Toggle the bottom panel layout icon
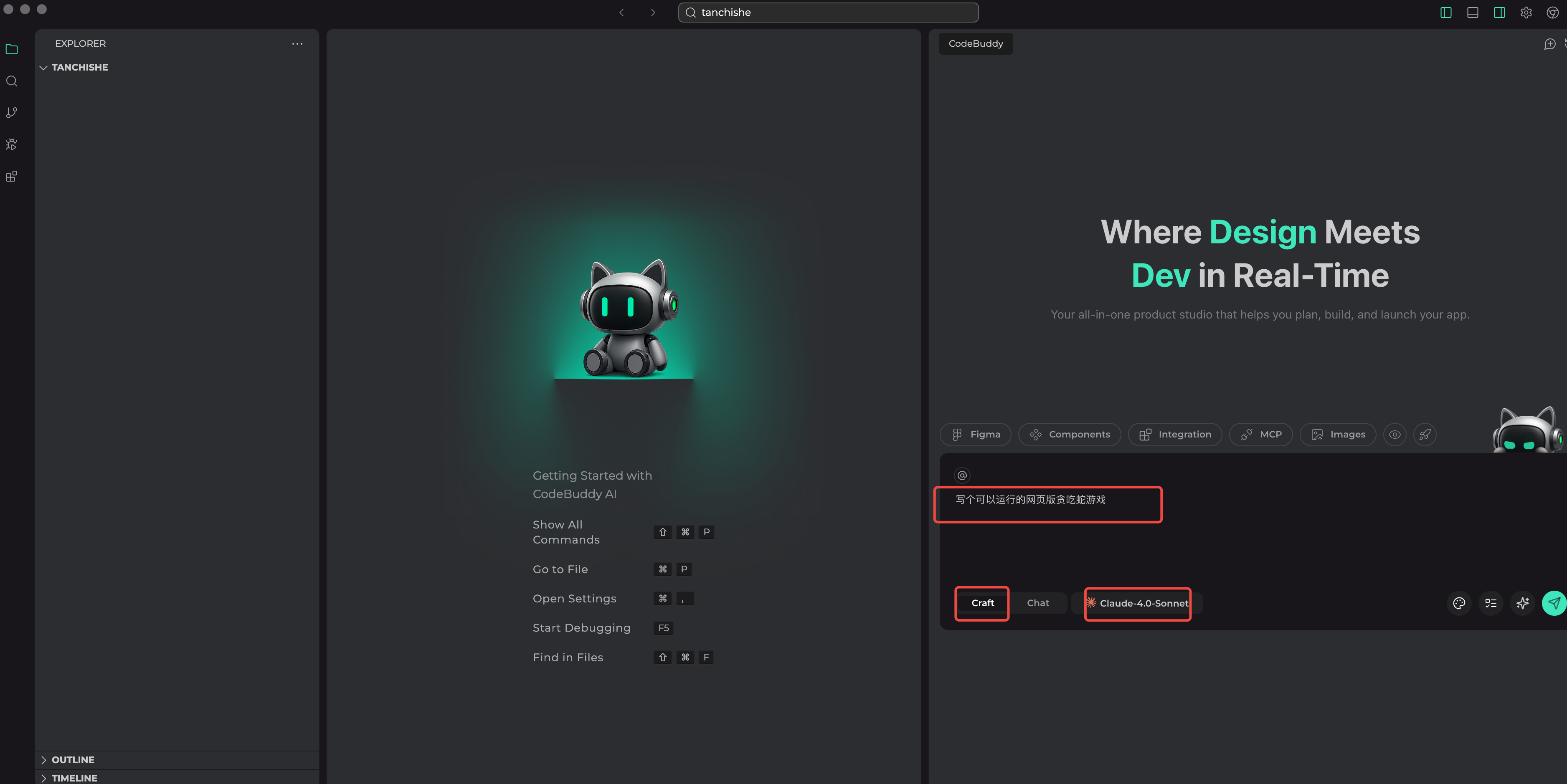Image resolution: width=1567 pixels, height=784 pixels. [1473, 12]
